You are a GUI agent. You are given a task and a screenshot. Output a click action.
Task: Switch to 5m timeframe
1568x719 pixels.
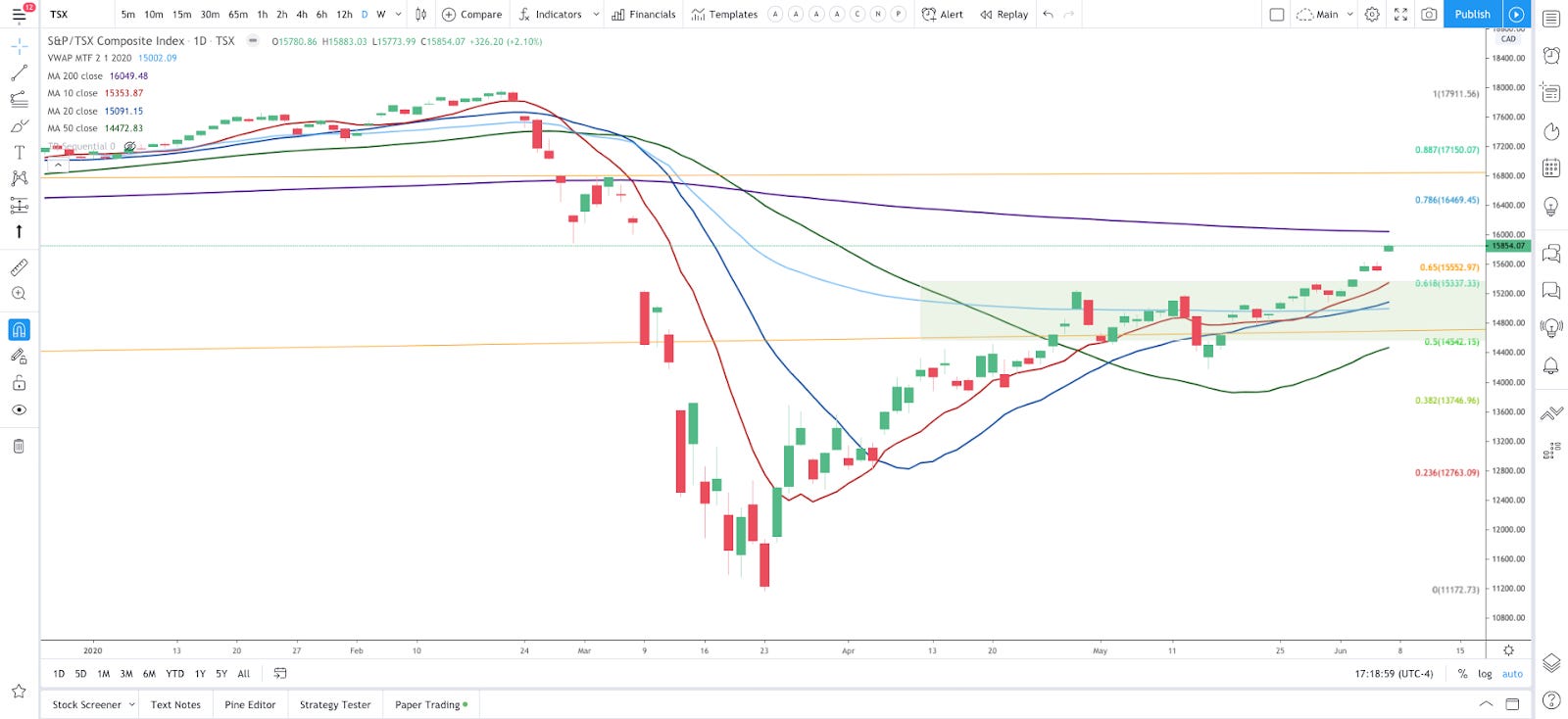tap(128, 15)
